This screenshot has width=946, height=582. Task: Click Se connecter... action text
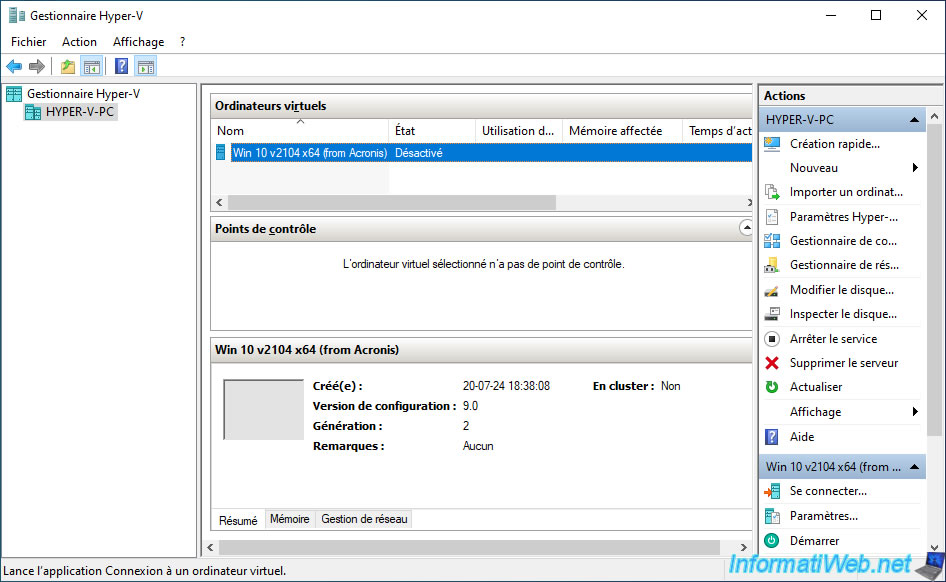coord(828,492)
